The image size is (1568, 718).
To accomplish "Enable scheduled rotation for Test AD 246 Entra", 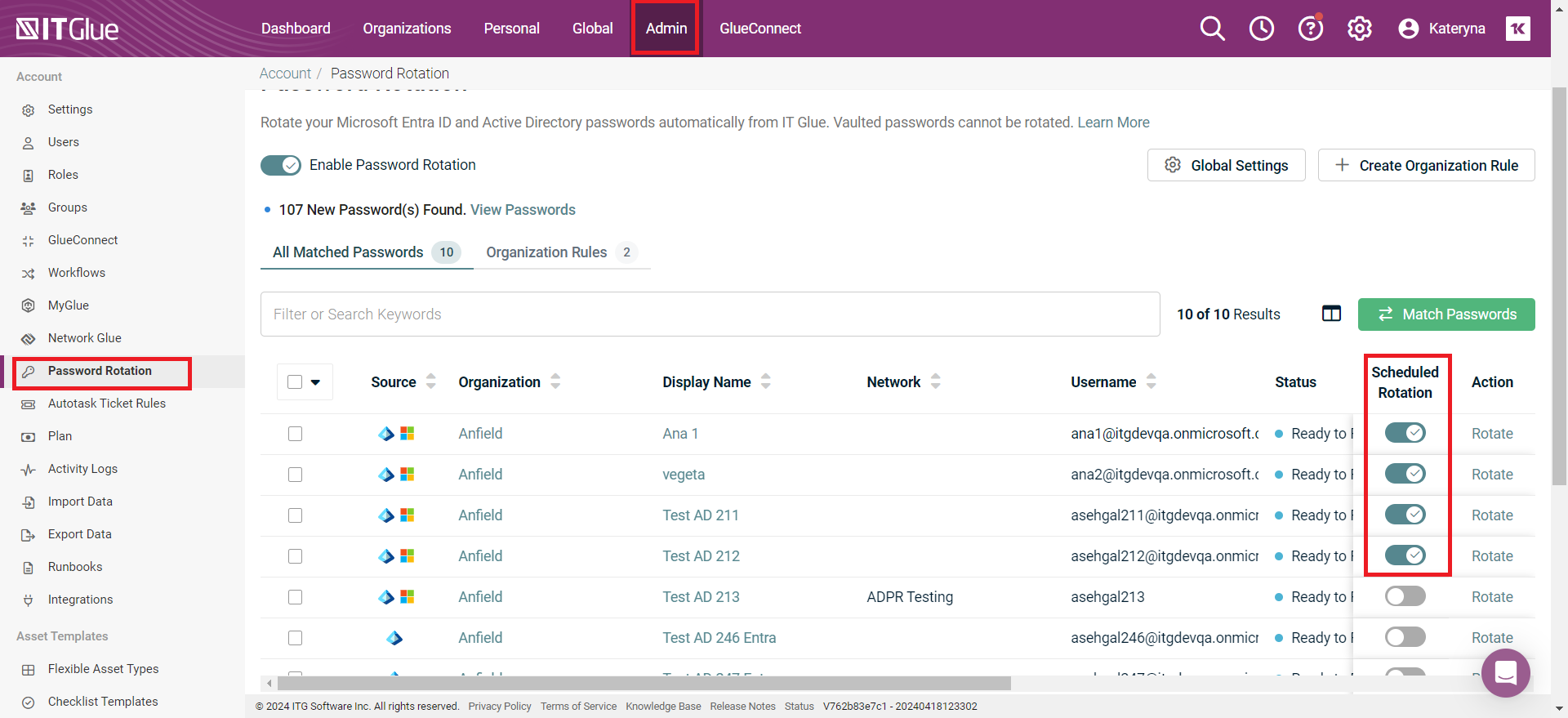I will (1405, 636).
